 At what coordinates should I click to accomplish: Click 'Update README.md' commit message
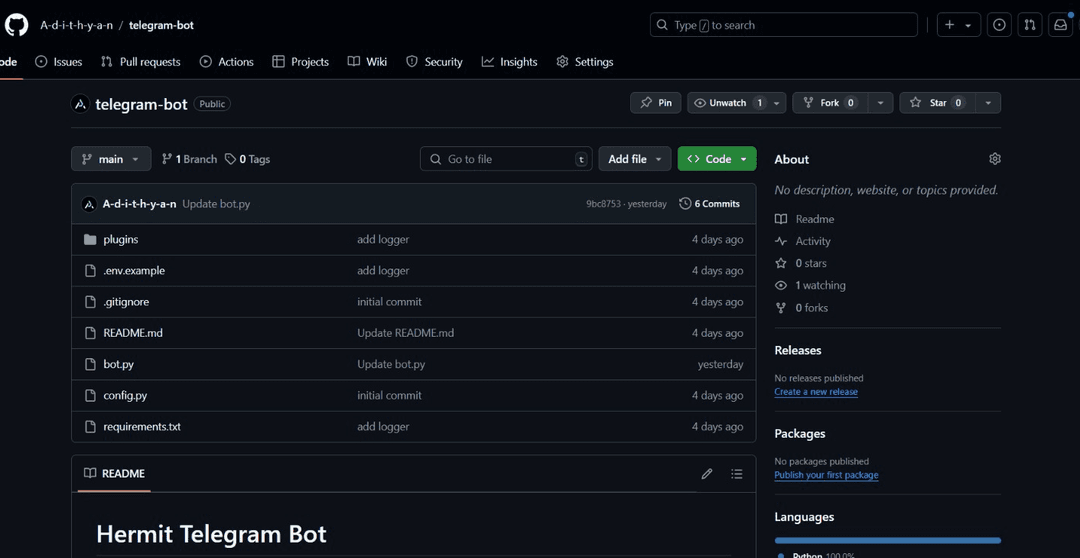point(405,333)
